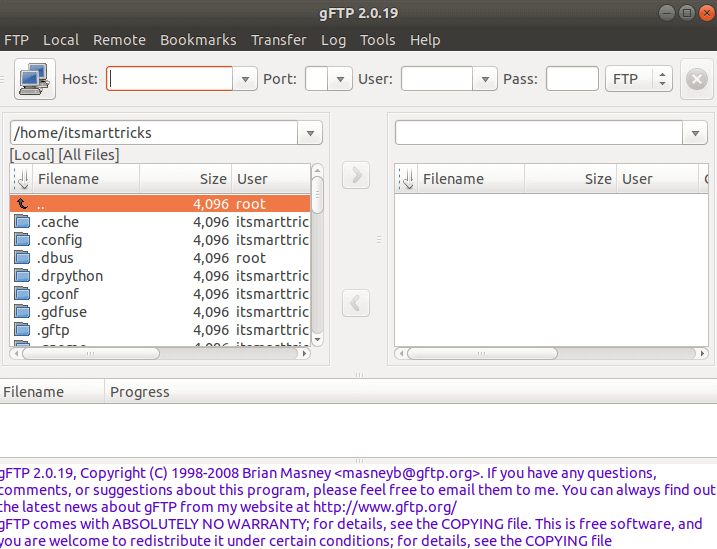Viewport: 717px width, 549px height.
Task: Select the .config filename text
Action: (x=59, y=240)
